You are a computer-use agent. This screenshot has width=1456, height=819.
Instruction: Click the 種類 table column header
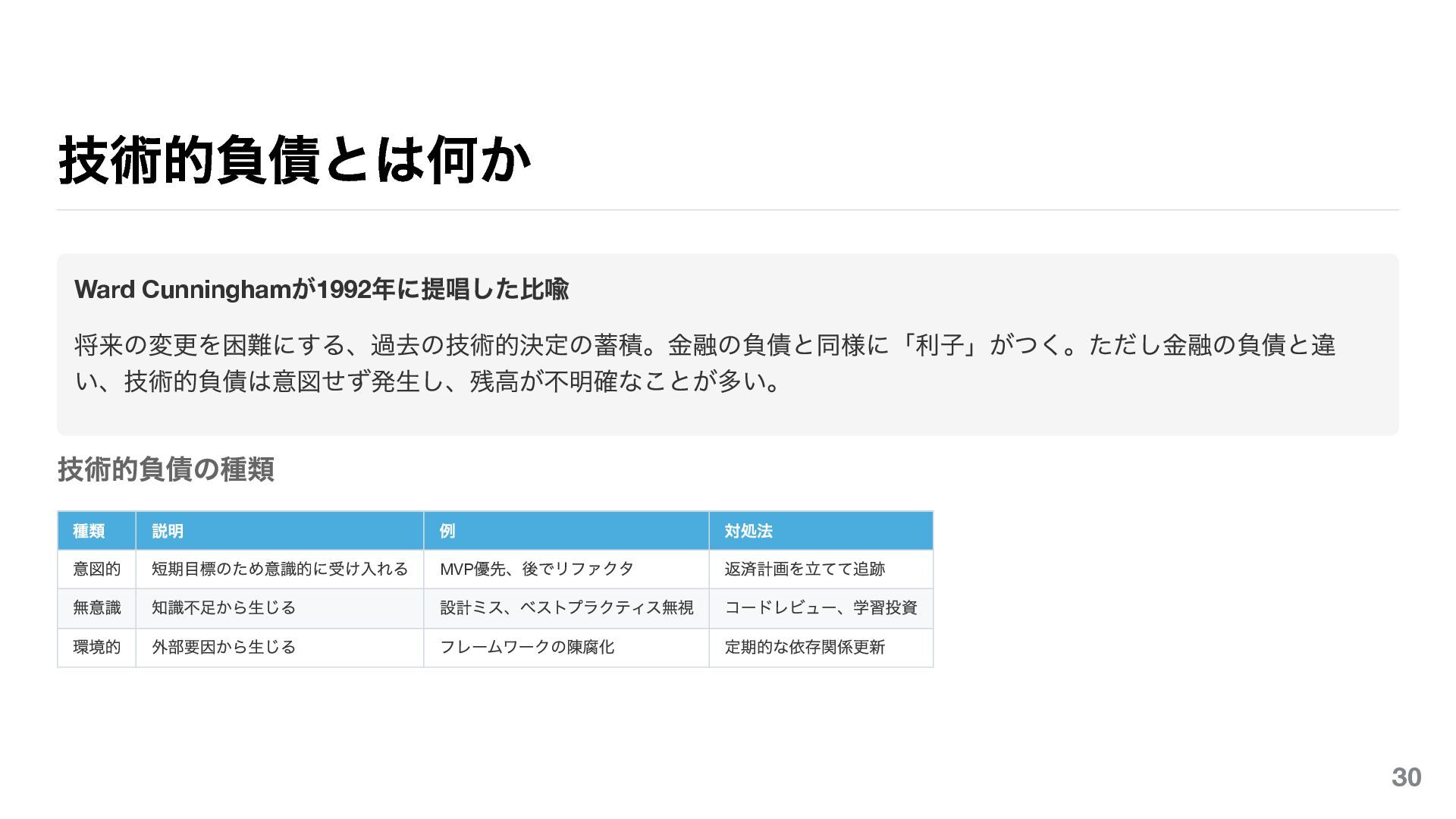pyautogui.click(x=89, y=531)
